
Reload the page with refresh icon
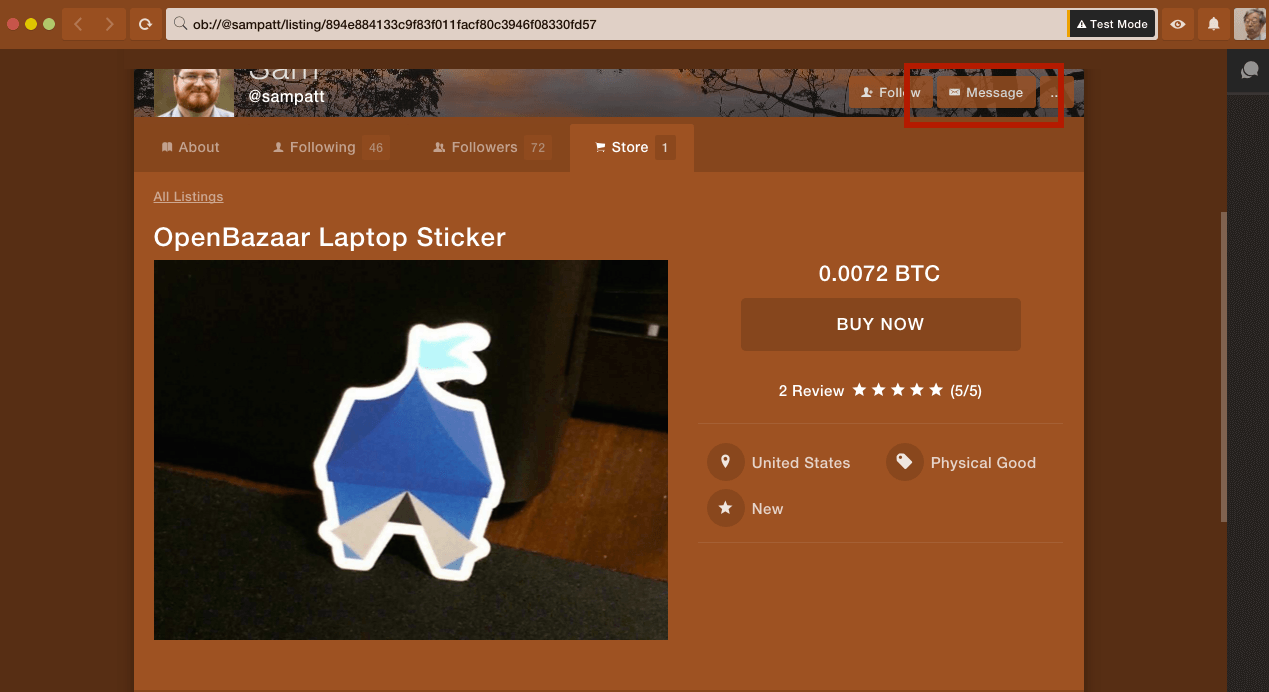click(x=145, y=24)
